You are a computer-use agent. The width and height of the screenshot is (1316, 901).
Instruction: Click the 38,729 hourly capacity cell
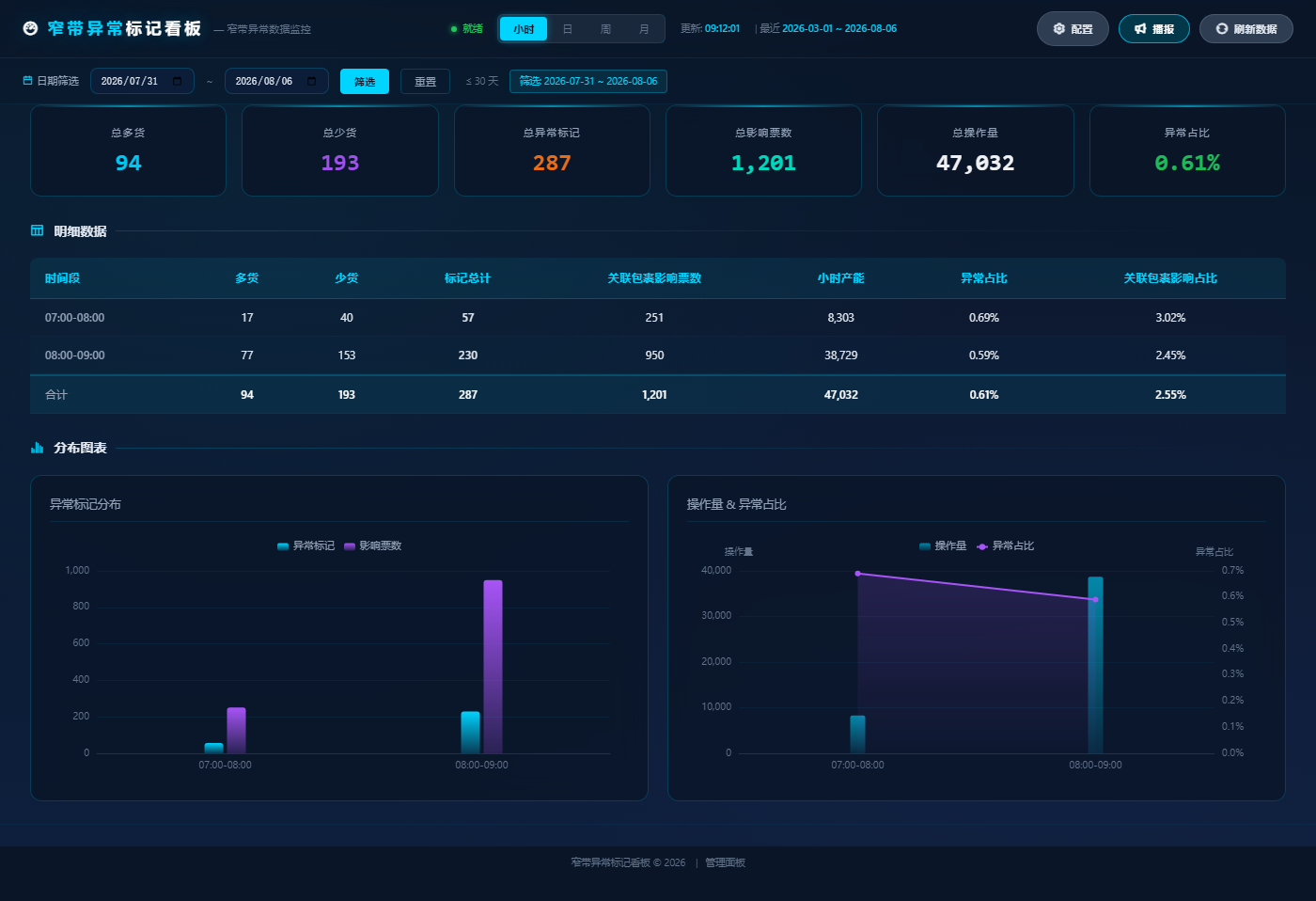click(841, 356)
